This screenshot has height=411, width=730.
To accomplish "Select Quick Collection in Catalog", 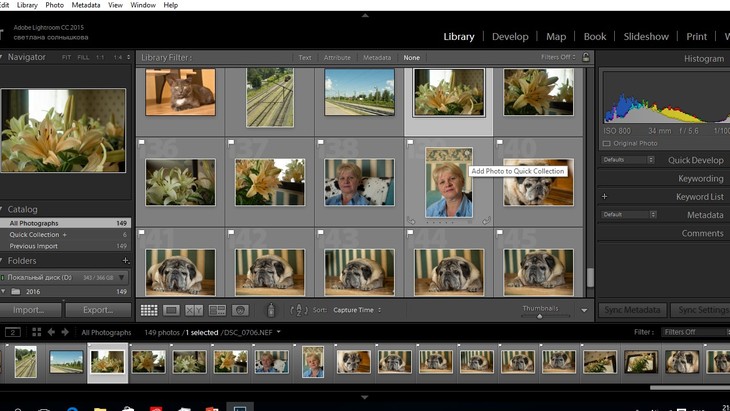I will coord(65,235).
